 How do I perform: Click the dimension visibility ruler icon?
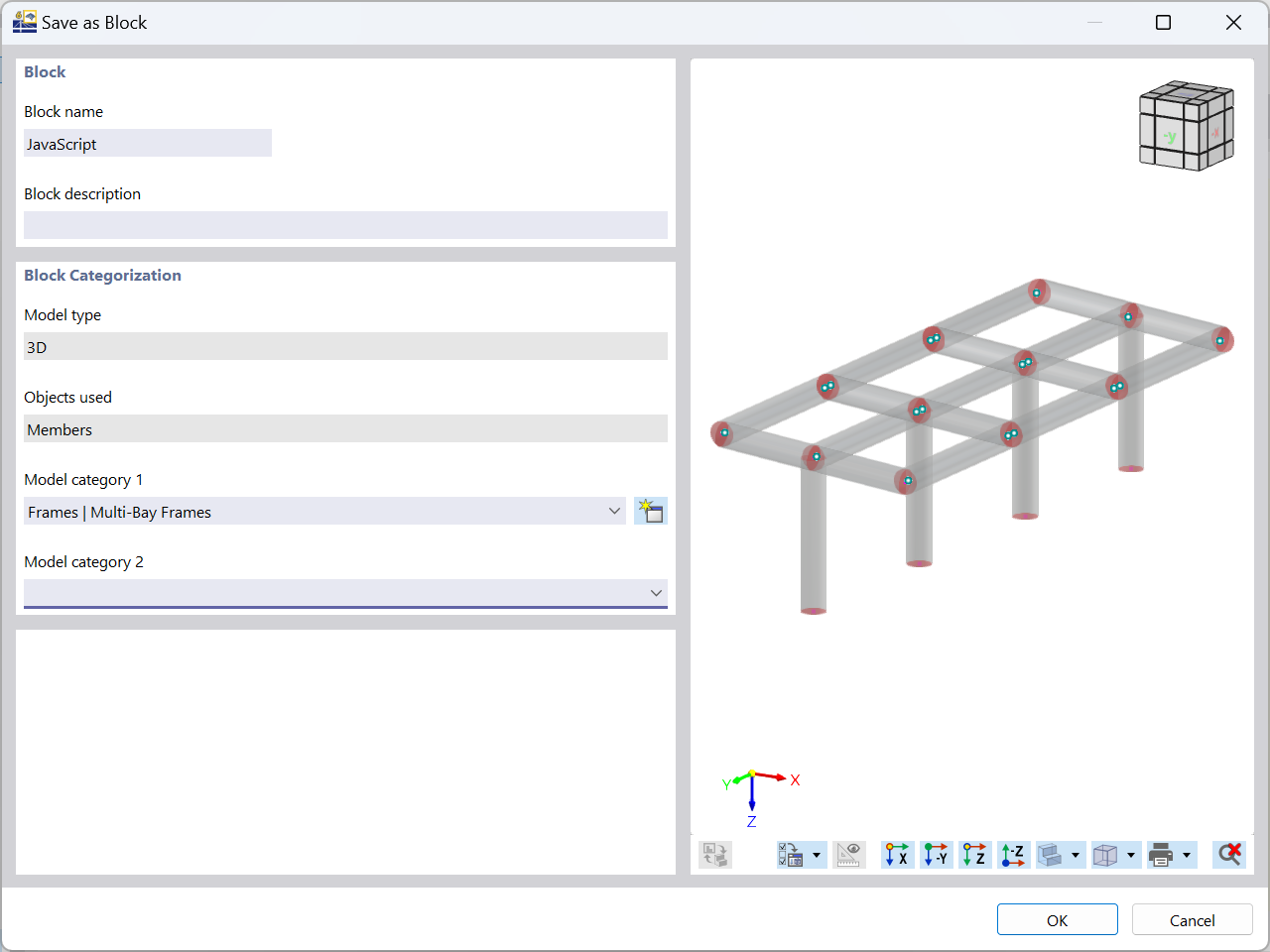point(848,855)
